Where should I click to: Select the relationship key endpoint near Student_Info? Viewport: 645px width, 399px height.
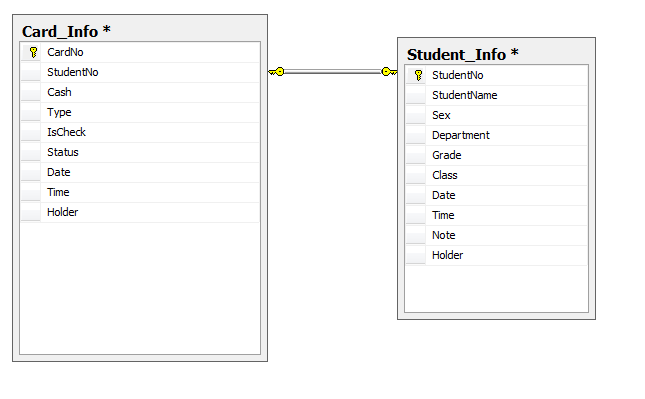tap(389, 72)
